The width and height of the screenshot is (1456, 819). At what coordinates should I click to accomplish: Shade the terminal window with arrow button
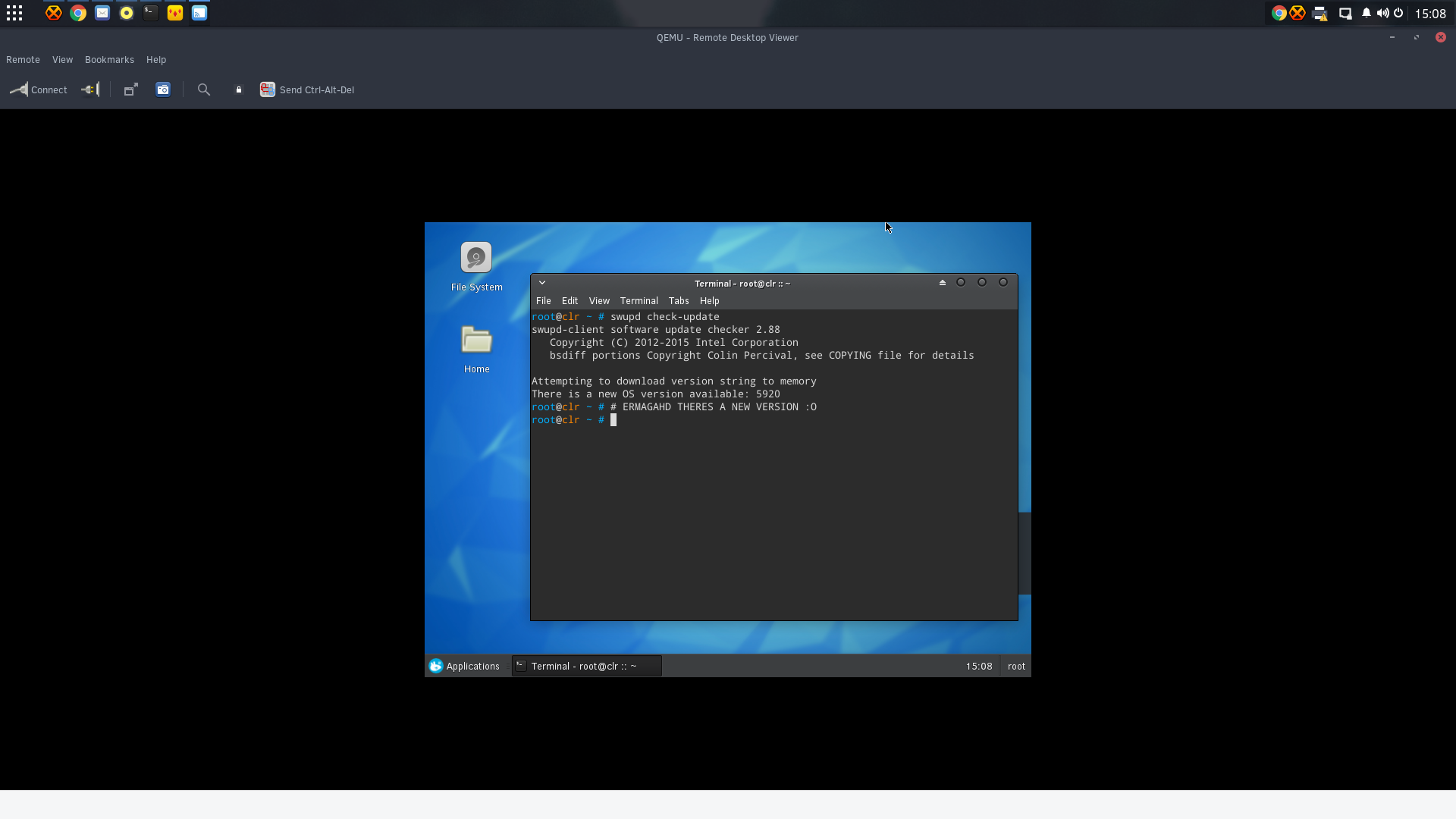click(x=943, y=282)
